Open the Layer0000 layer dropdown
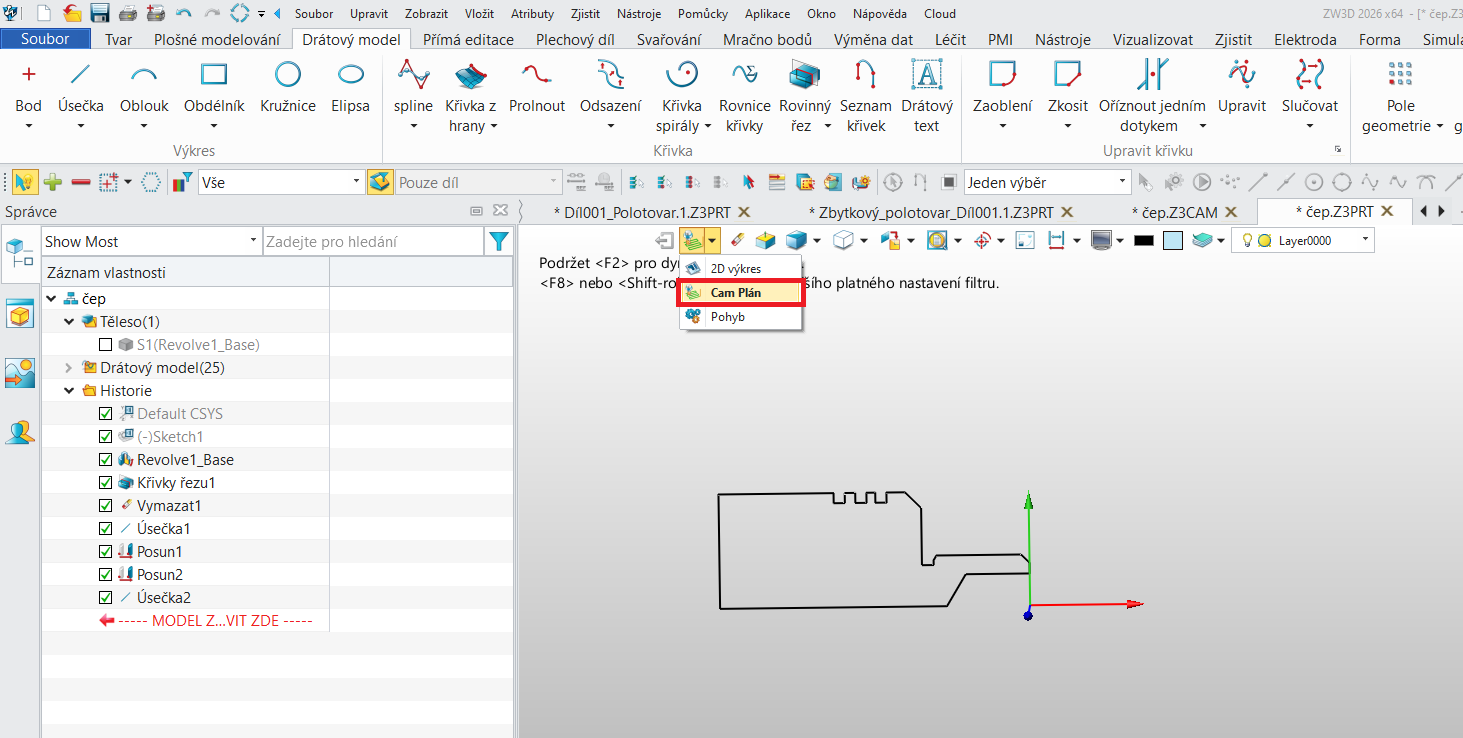 (x=1304, y=240)
